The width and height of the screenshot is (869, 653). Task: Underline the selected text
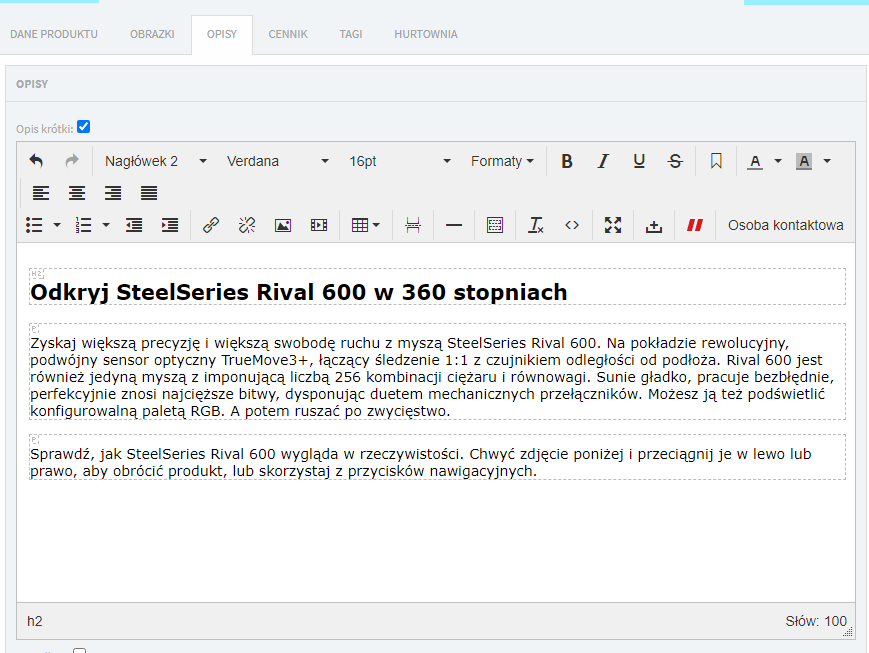639,161
